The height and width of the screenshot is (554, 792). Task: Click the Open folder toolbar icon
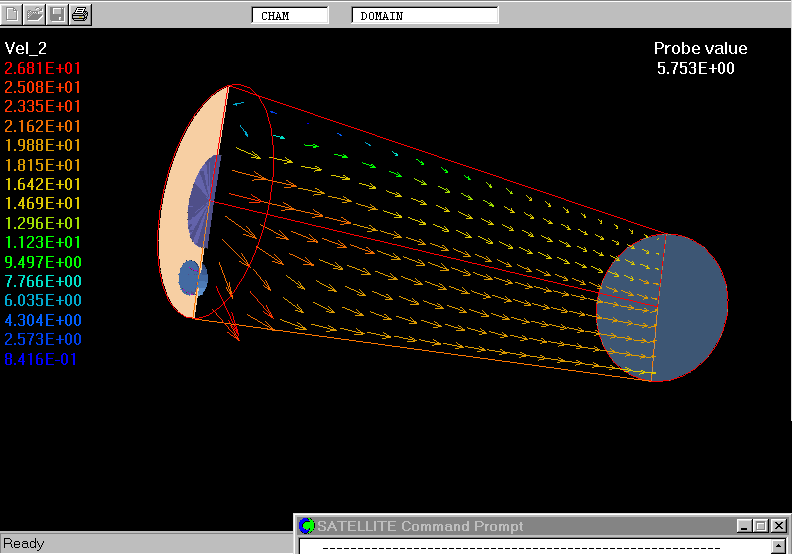click(35, 14)
